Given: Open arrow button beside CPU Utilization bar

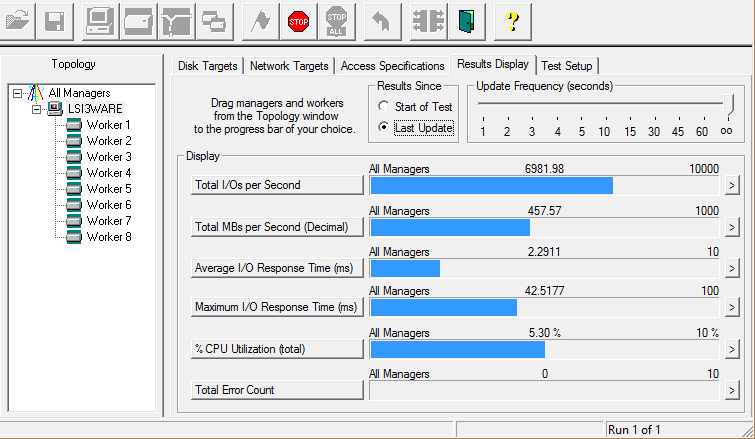Looking at the screenshot, I should click(731, 349).
